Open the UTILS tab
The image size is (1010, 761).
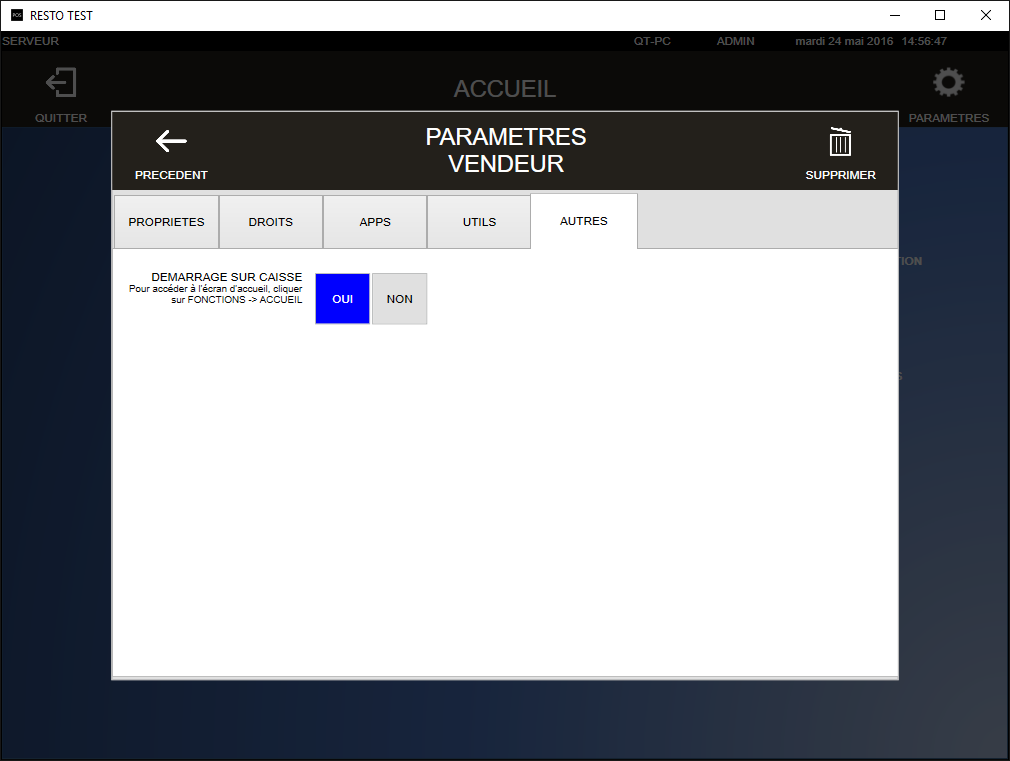479,222
